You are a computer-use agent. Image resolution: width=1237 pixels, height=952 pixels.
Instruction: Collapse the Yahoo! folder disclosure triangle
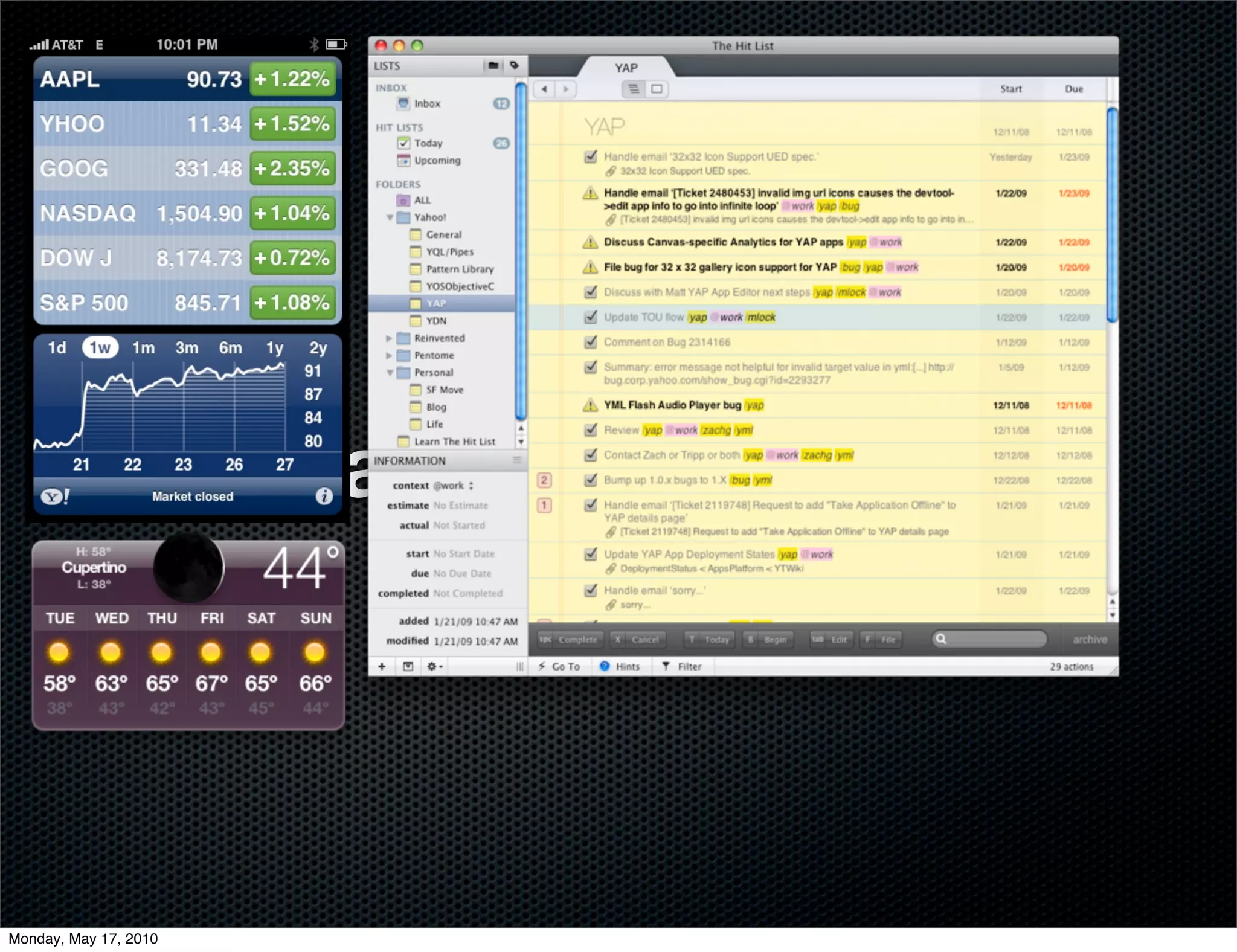(390, 217)
